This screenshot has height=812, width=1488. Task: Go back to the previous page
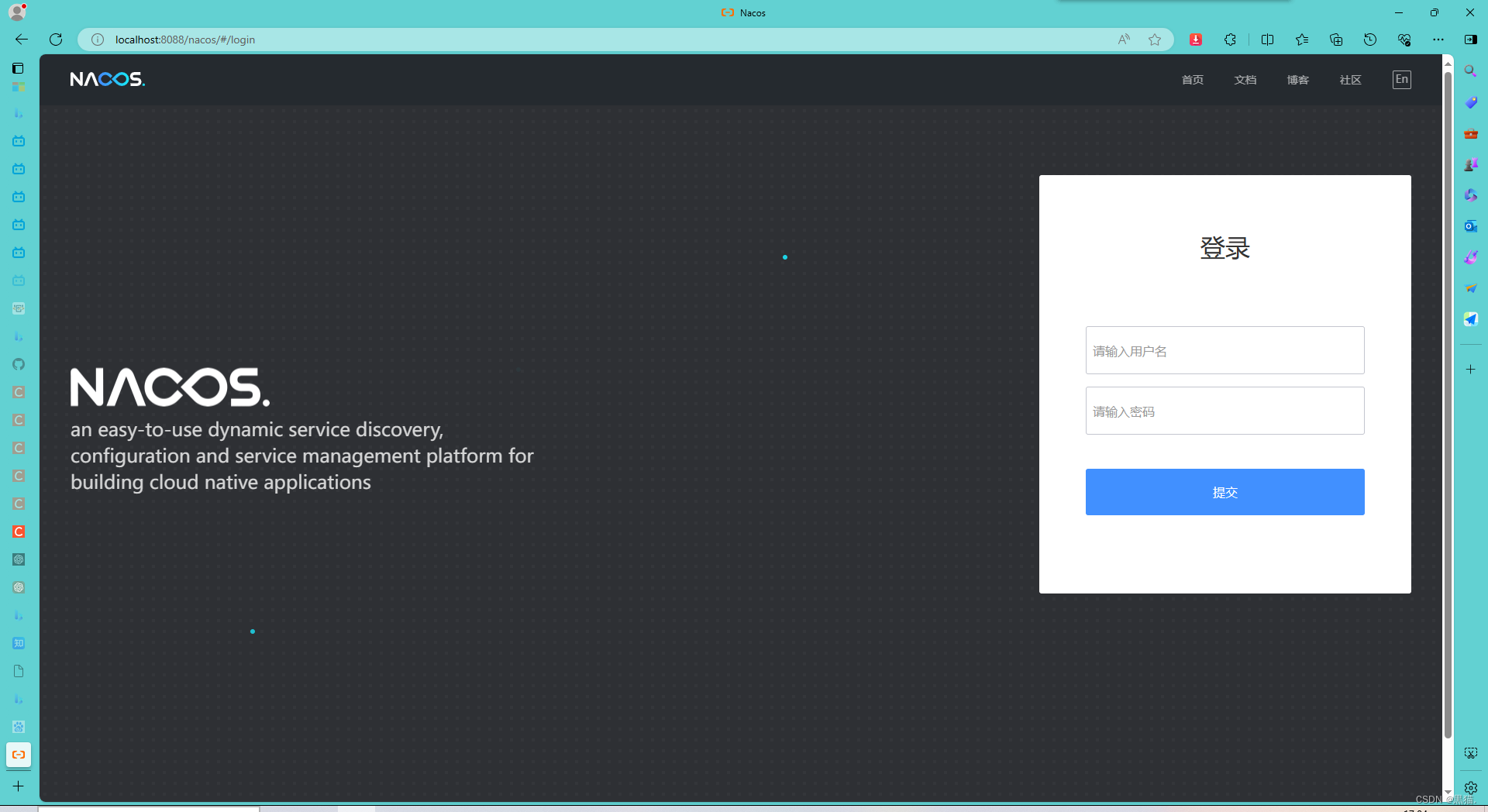[x=22, y=40]
